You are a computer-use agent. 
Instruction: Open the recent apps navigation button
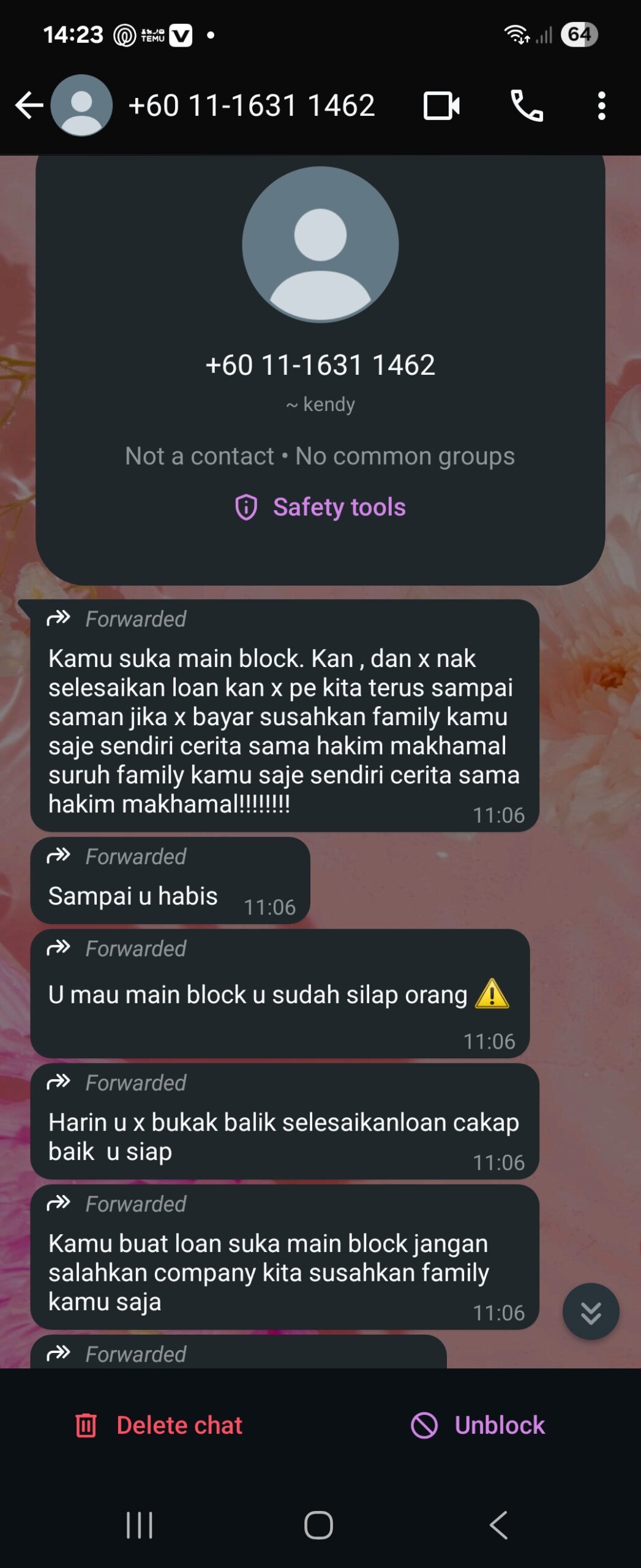(x=140, y=1525)
